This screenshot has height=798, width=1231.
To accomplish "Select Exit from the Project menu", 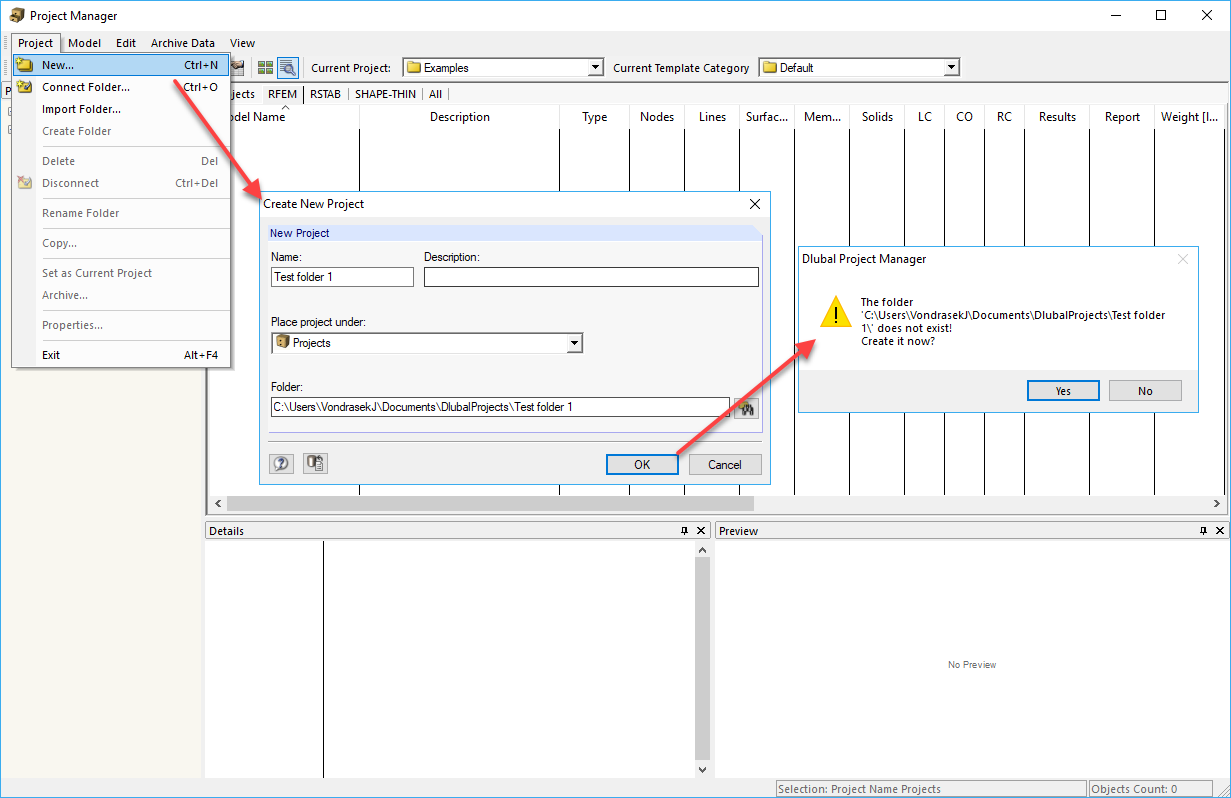I will (121, 355).
